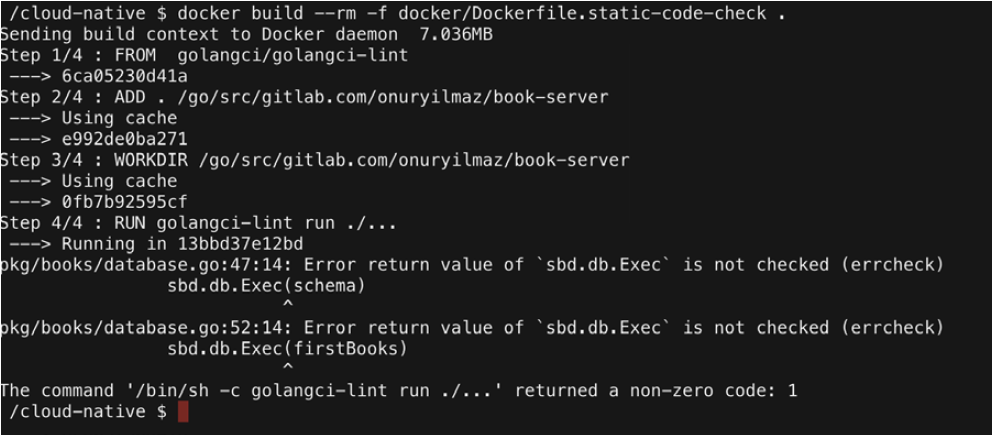Click the layer ID 0fb7b92595cf
Viewport: 992px width, 435px height.
point(124,202)
